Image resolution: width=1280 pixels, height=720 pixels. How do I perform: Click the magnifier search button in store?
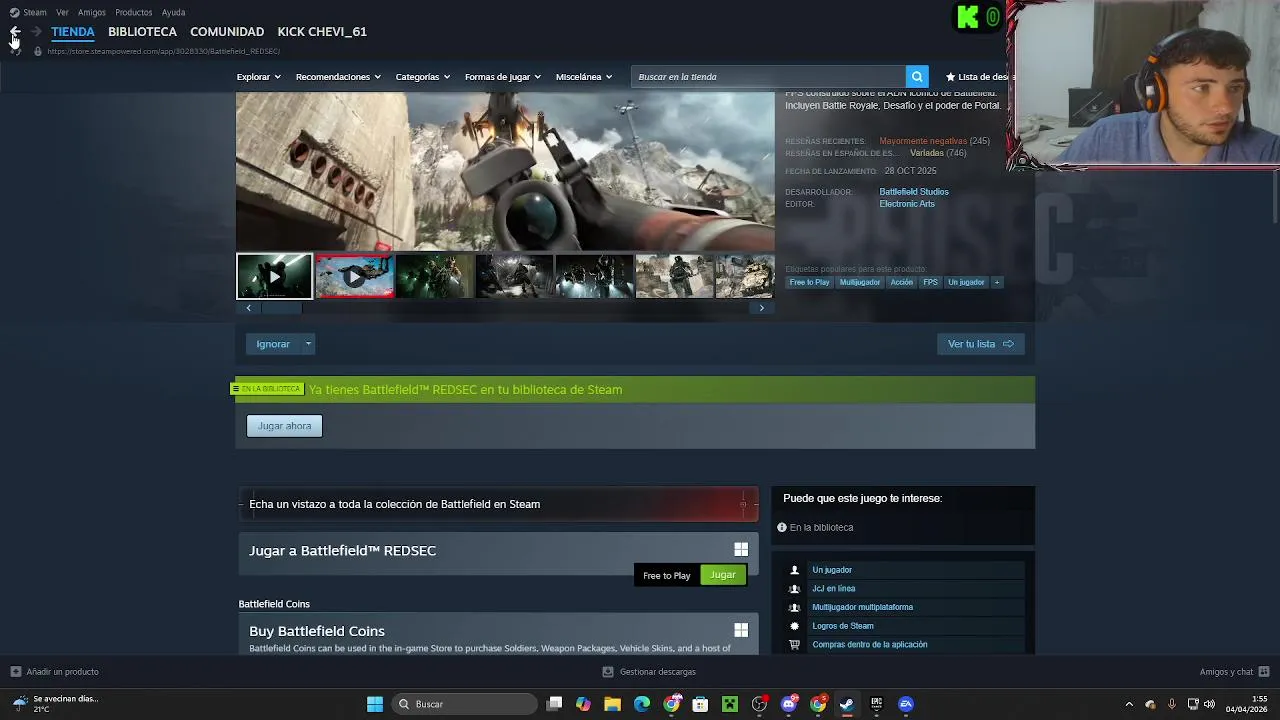click(x=917, y=77)
